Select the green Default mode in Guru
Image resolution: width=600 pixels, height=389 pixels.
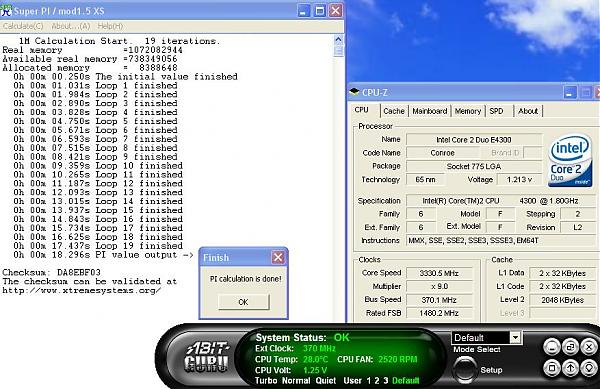coord(406,381)
